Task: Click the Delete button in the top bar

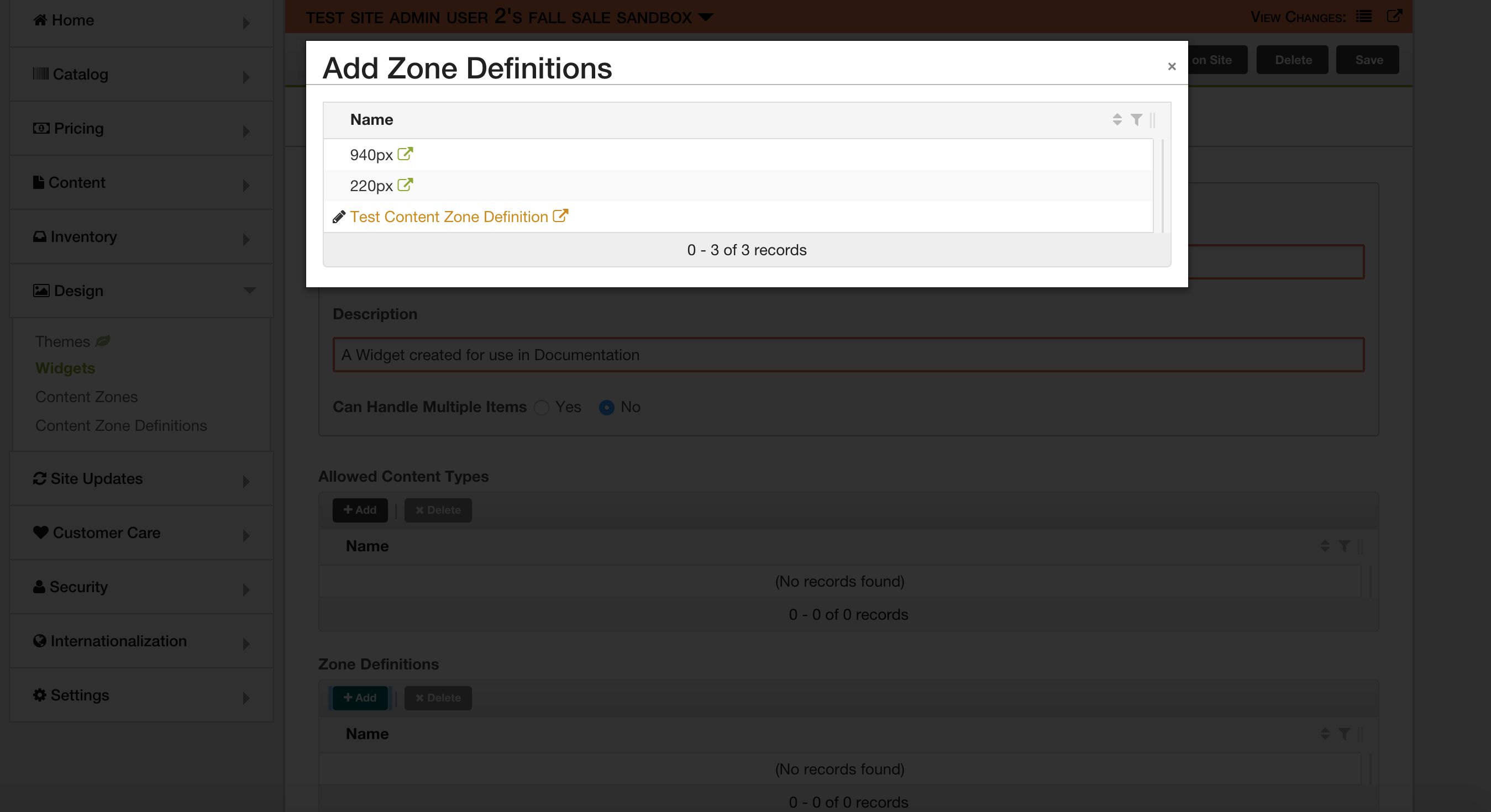Action: (1293, 60)
